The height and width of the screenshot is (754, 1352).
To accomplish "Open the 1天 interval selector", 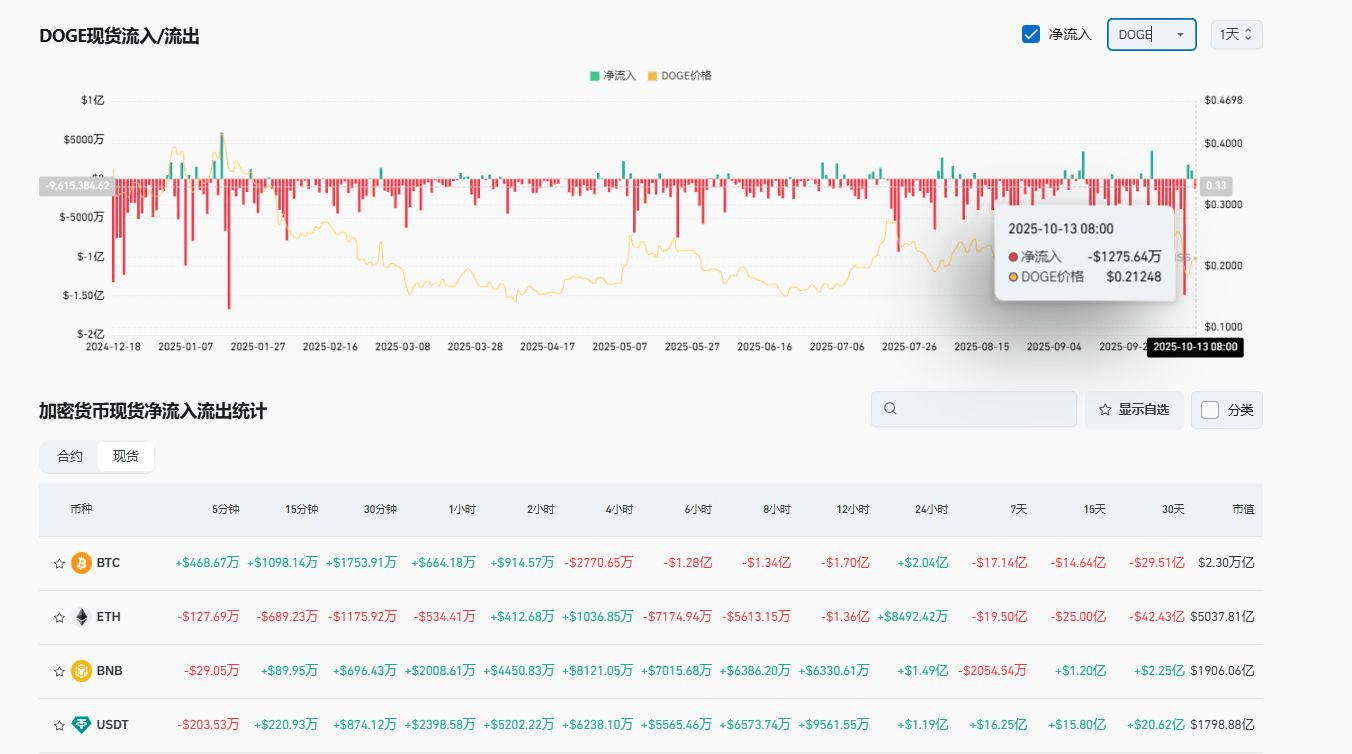I will click(1236, 35).
